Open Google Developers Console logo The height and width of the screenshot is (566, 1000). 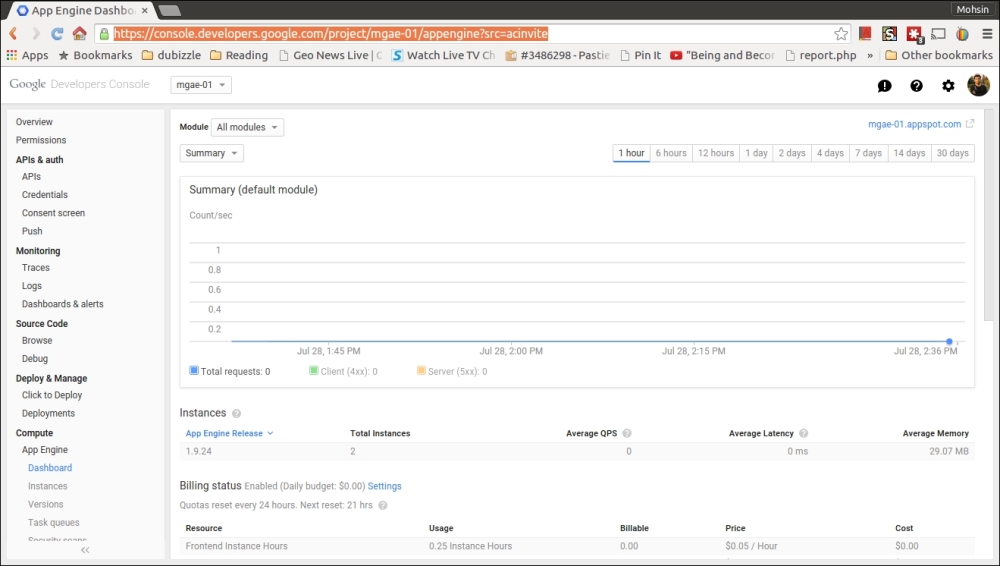tap(79, 84)
